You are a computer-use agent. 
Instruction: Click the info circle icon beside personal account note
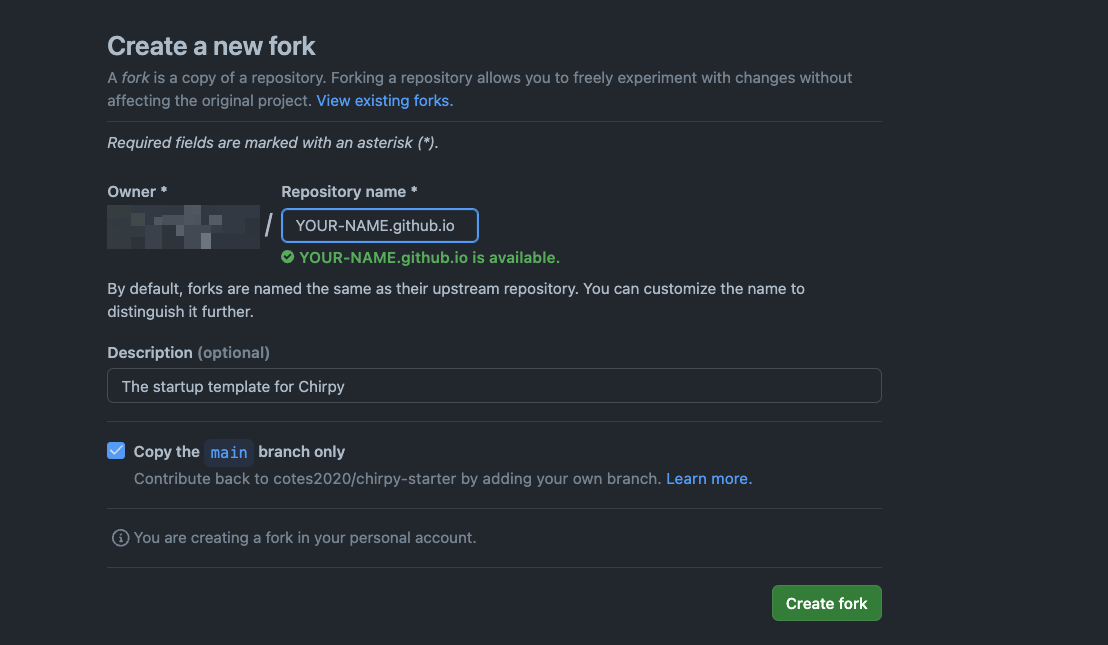[120, 538]
